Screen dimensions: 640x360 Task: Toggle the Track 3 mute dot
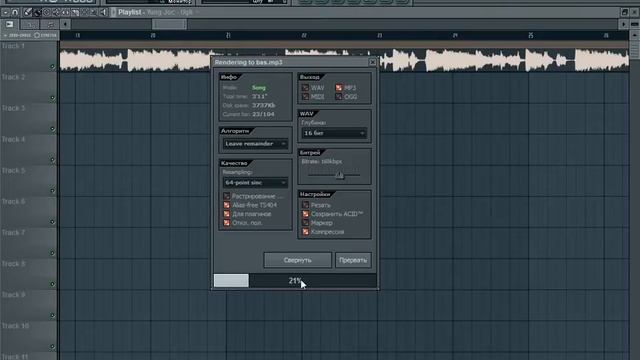pyautogui.click(x=52, y=129)
